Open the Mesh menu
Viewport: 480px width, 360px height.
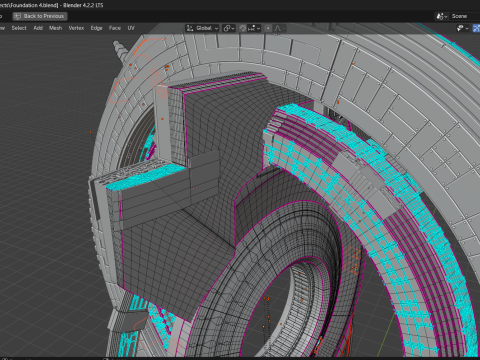point(55,28)
